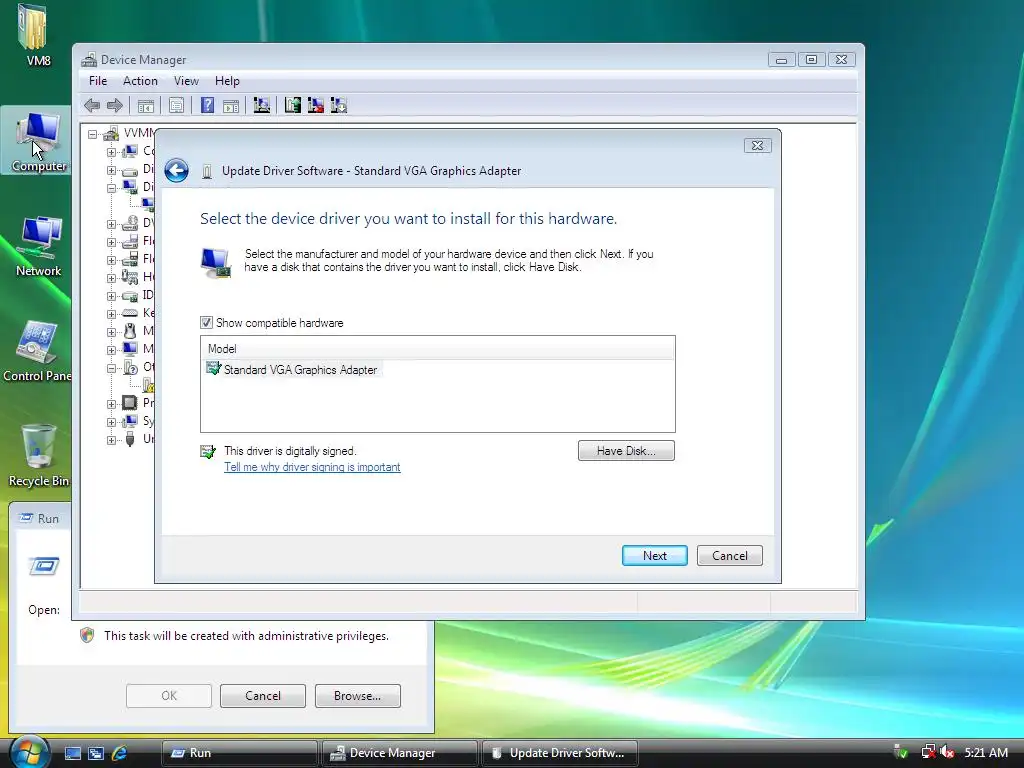
Task: Click Next in the driver wizard
Action: click(654, 556)
